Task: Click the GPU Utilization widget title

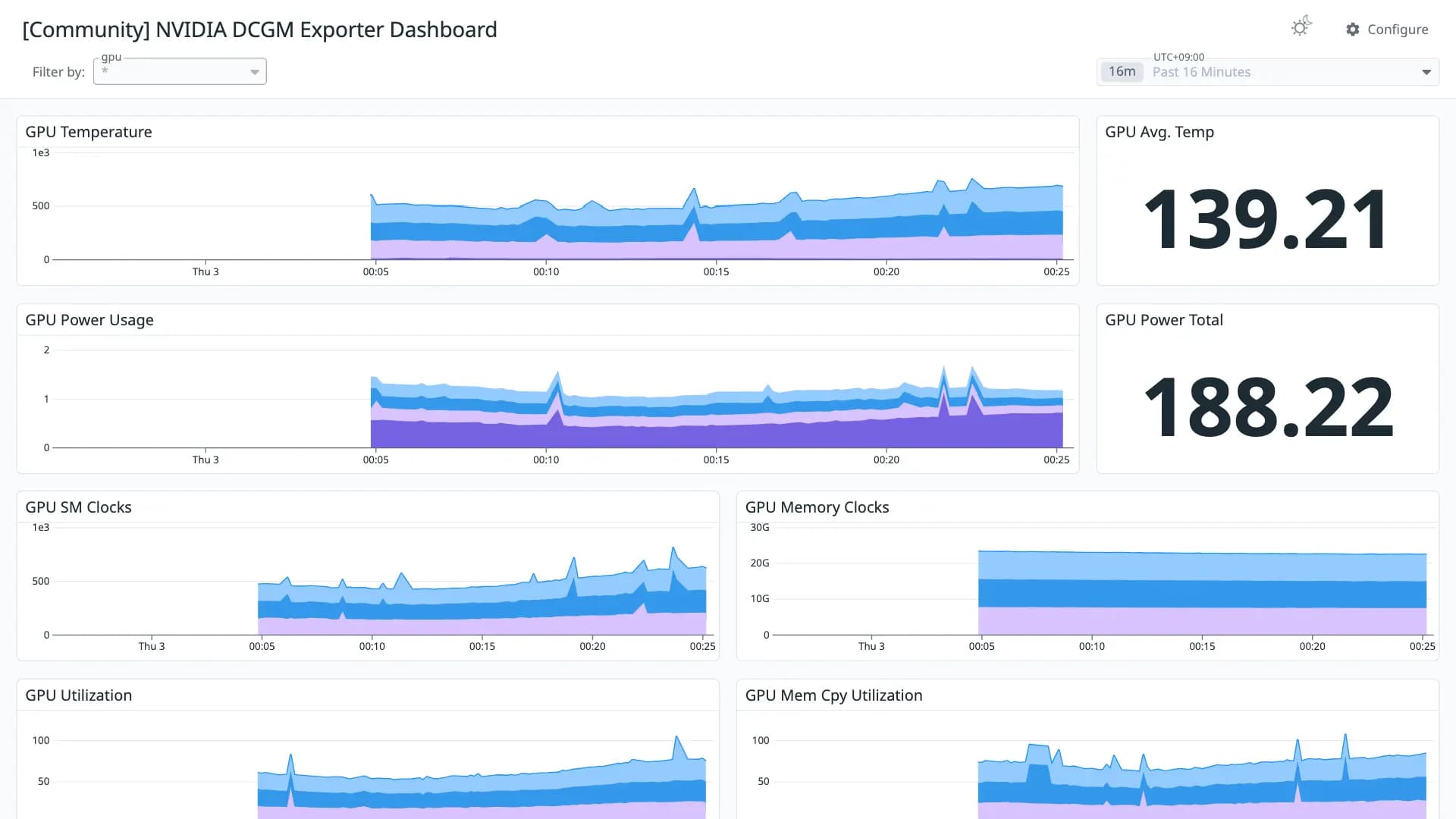Action: pos(79,695)
